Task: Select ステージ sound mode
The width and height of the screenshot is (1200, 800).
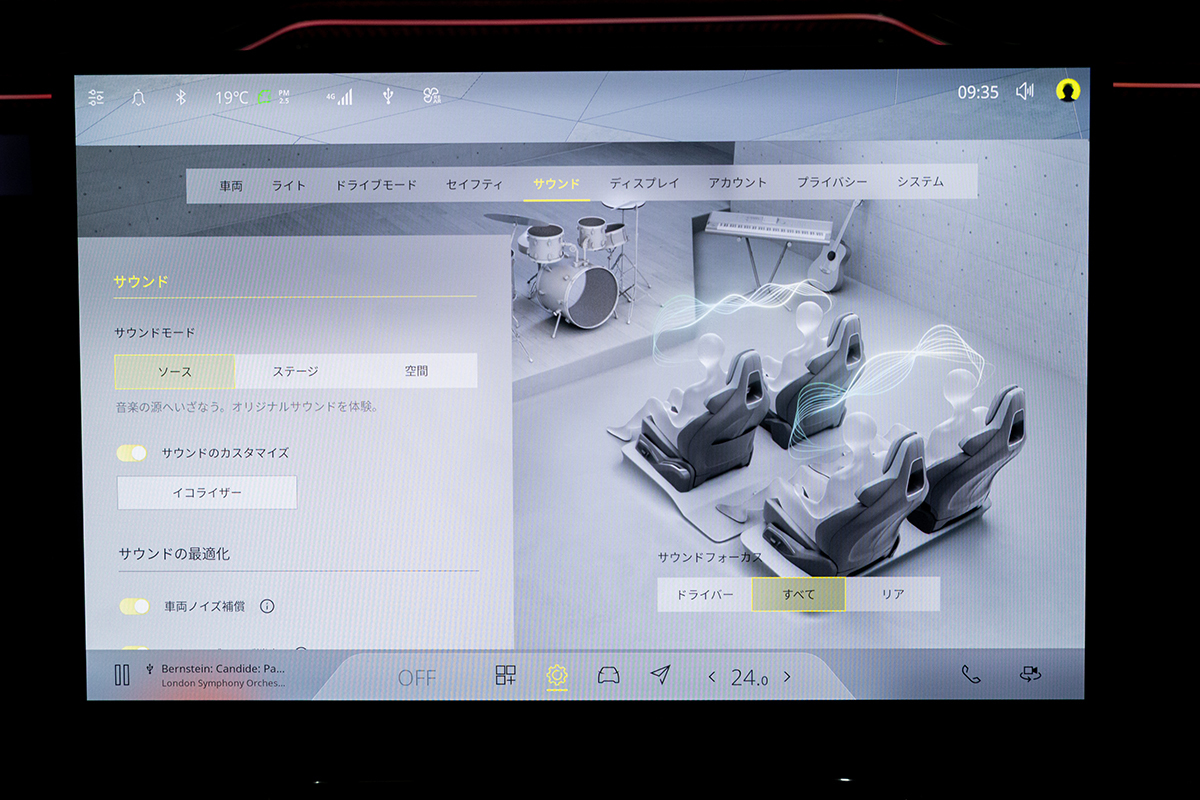Action: (x=296, y=371)
